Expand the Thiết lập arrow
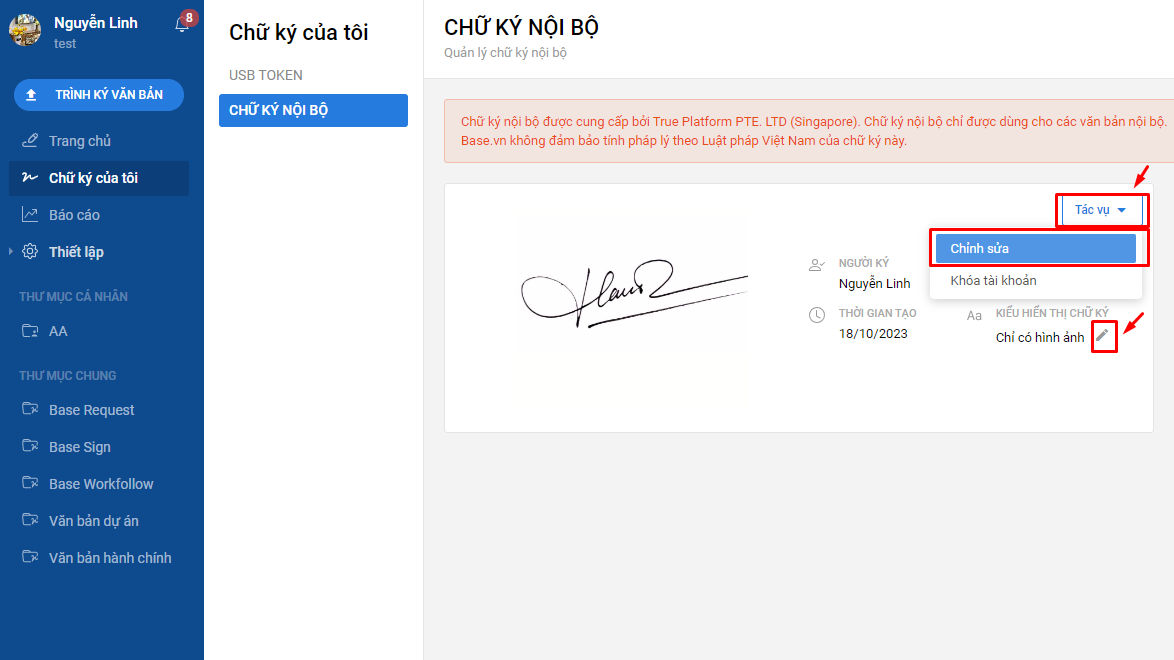 pyautogui.click(x=10, y=252)
